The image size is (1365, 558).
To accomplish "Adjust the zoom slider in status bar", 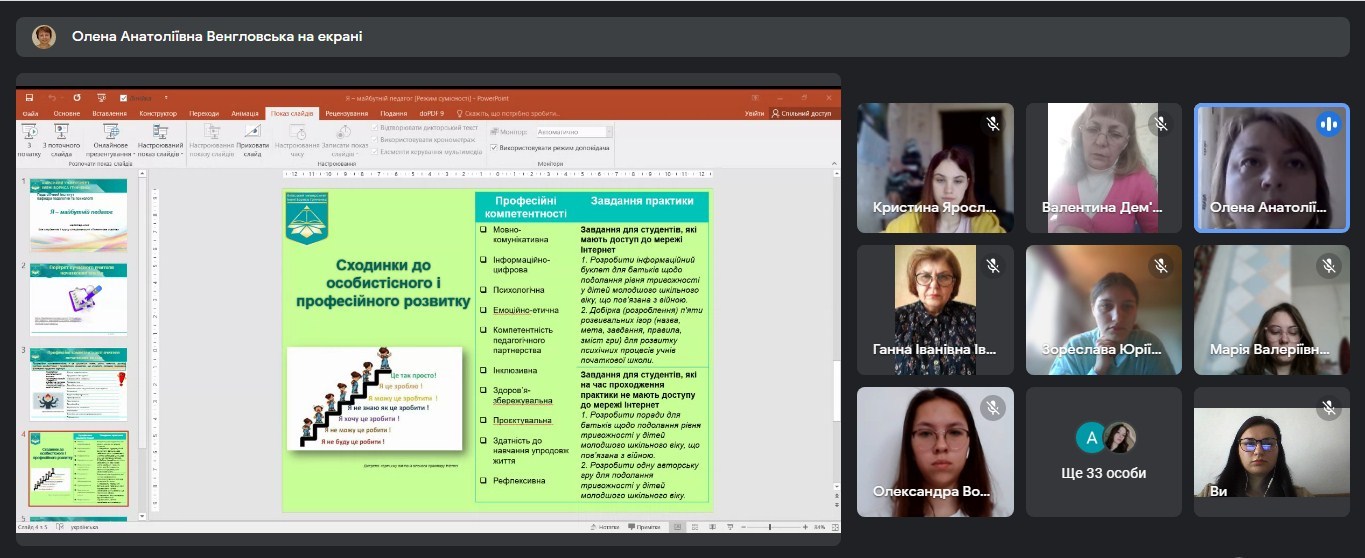I will pyautogui.click(x=770, y=526).
